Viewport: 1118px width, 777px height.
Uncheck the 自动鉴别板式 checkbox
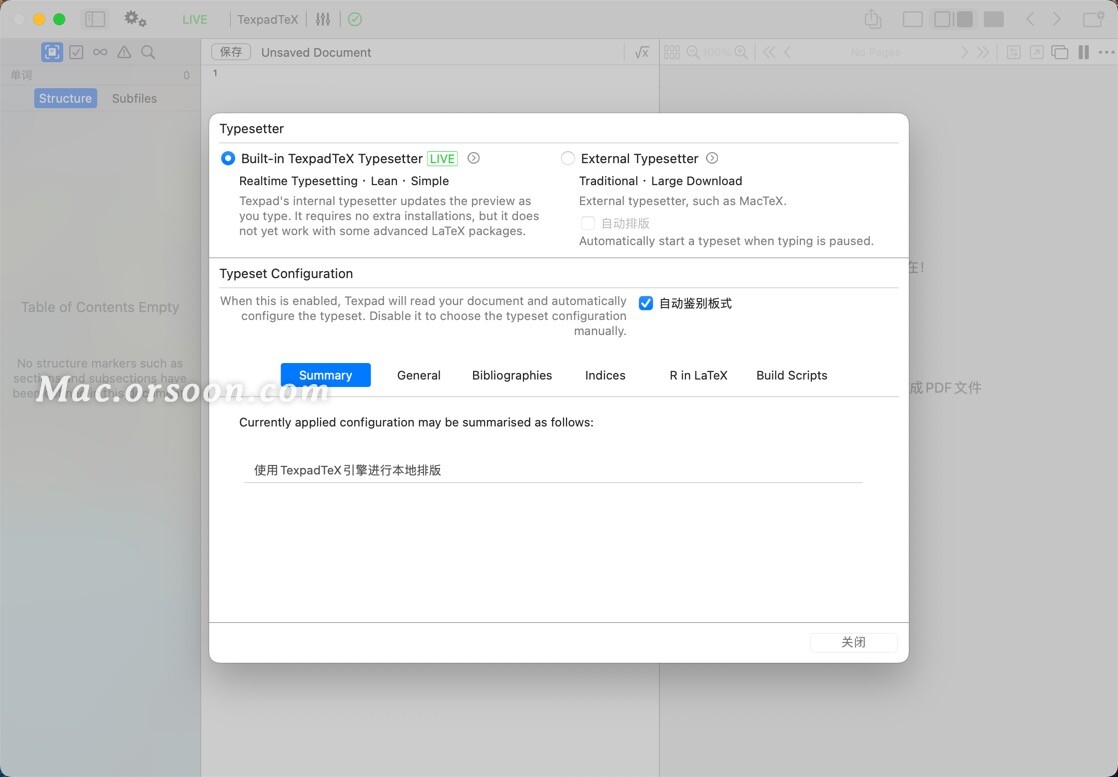pos(646,302)
